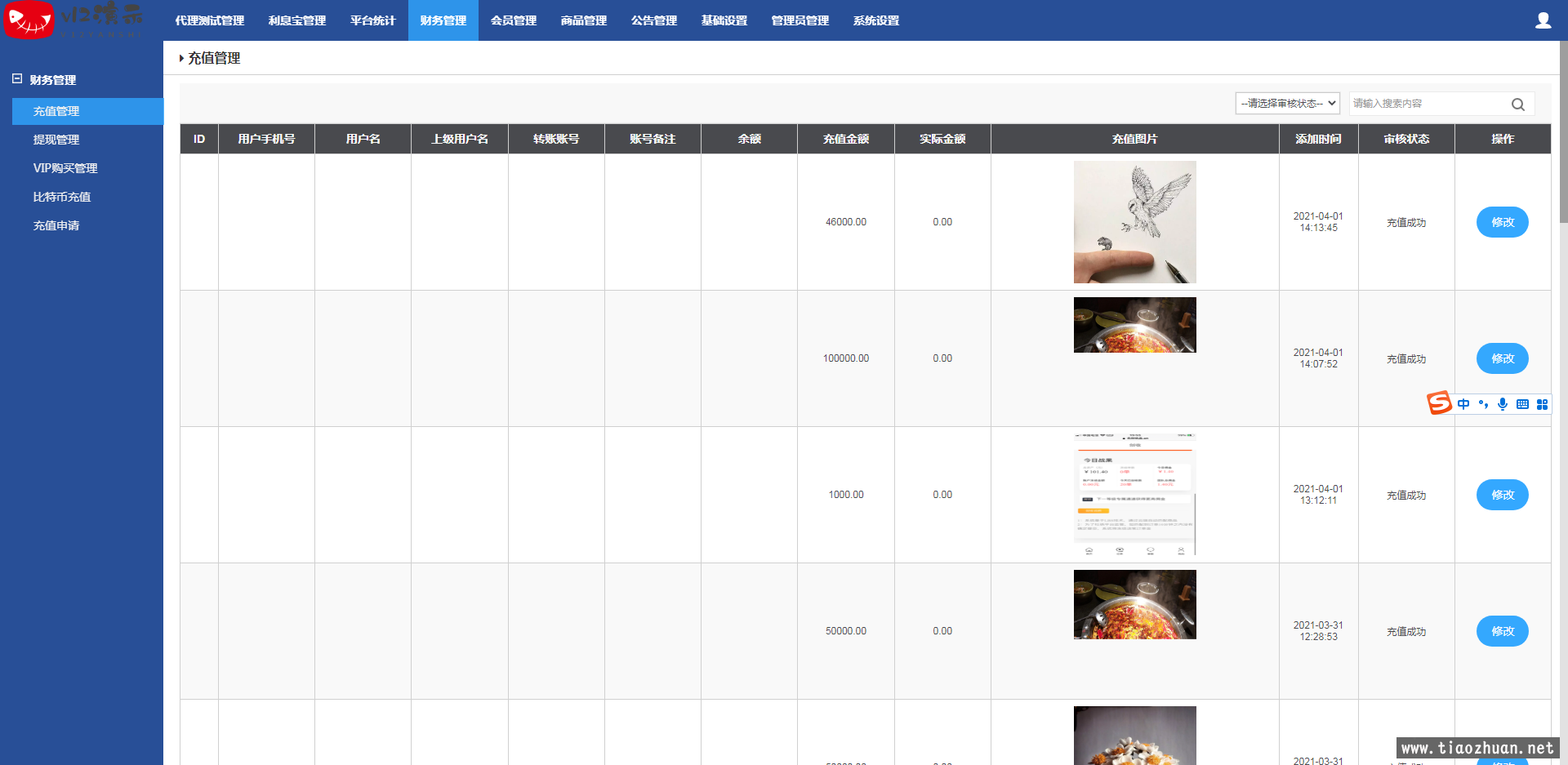Click the 审核状态 column header
Screen dimensions: 1568x765
[x=1406, y=139]
